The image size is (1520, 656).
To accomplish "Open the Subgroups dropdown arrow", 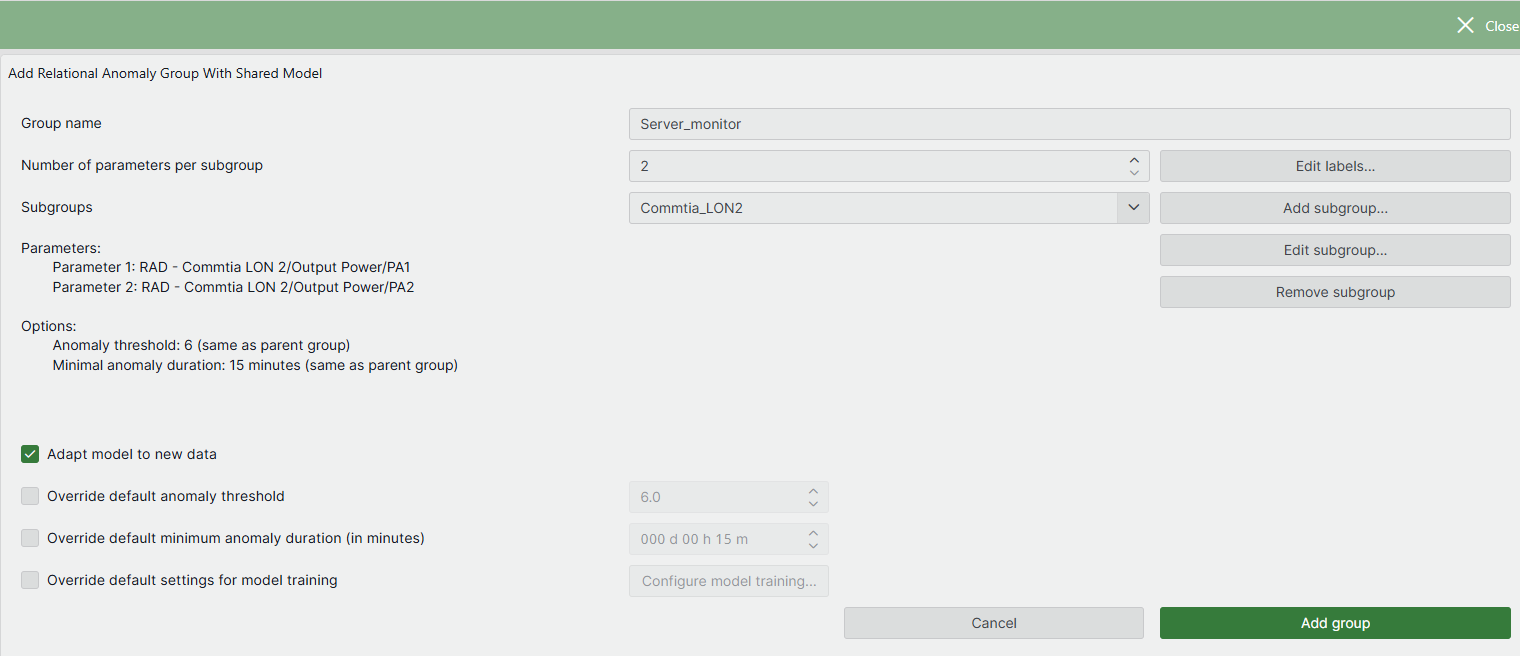I will pyautogui.click(x=1133, y=207).
